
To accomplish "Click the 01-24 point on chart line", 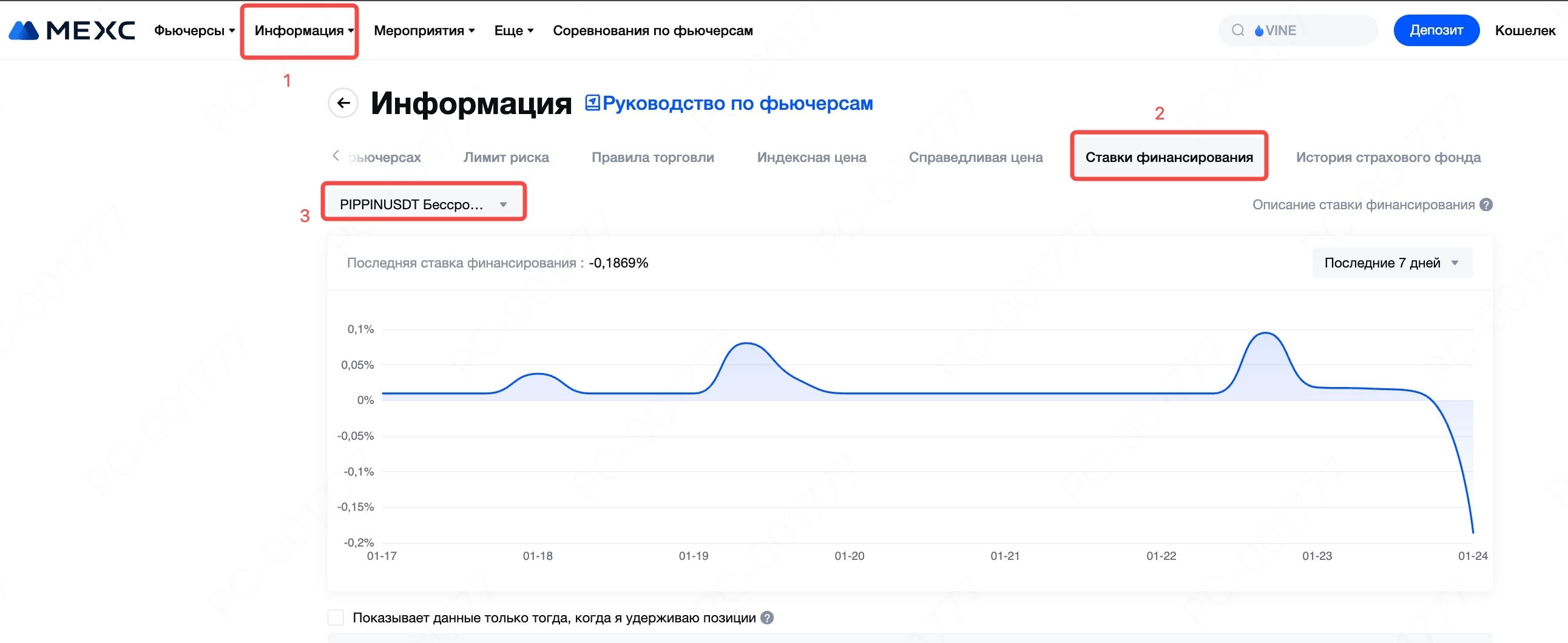I will tap(1472, 532).
